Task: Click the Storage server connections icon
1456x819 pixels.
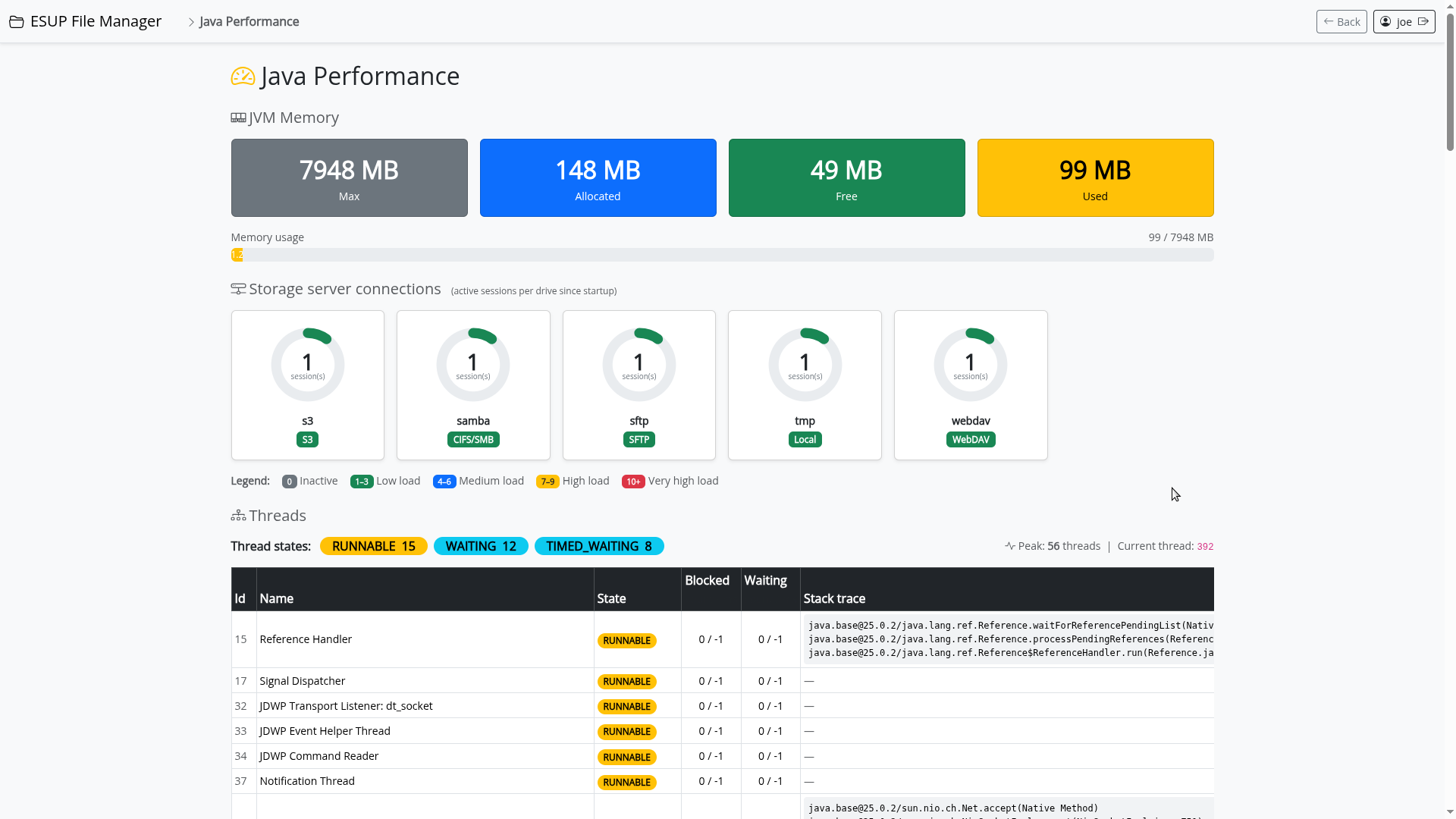Action: pos(238,290)
